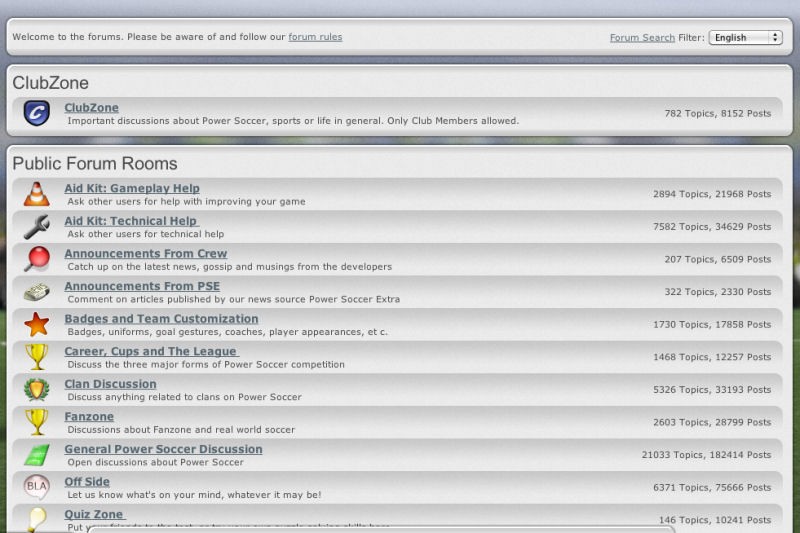Click 'Badges, uniforms, goal gestures' description
Viewport: 800px width, 533px height.
click(228, 332)
